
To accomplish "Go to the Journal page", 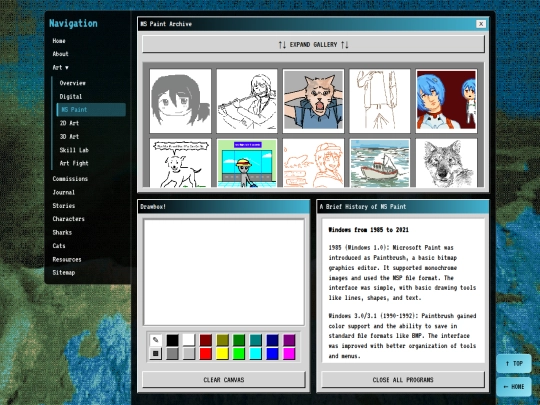I will coord(64,192).
